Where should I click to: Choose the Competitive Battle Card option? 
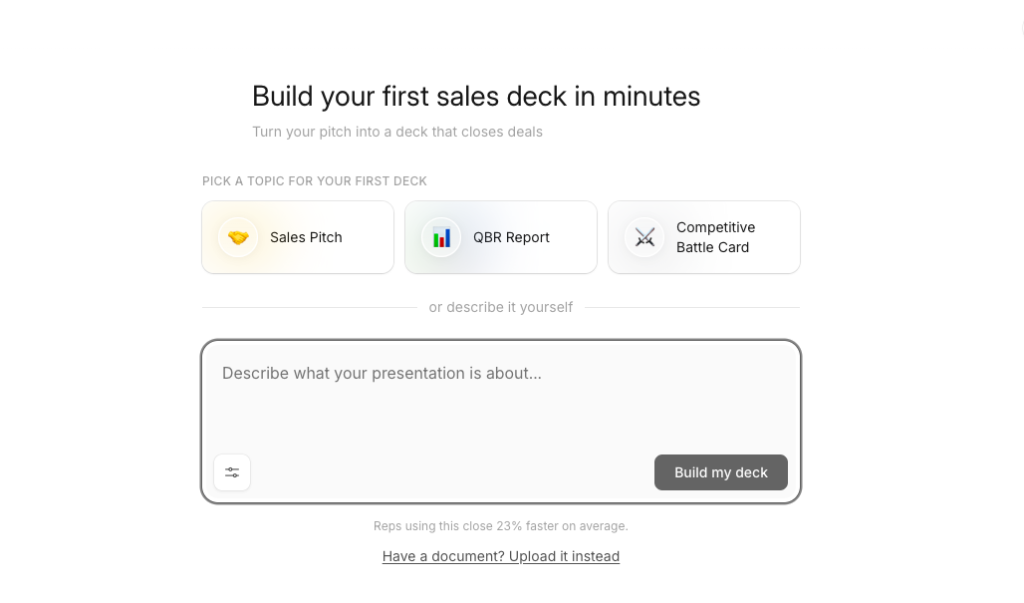pos(704,237)
